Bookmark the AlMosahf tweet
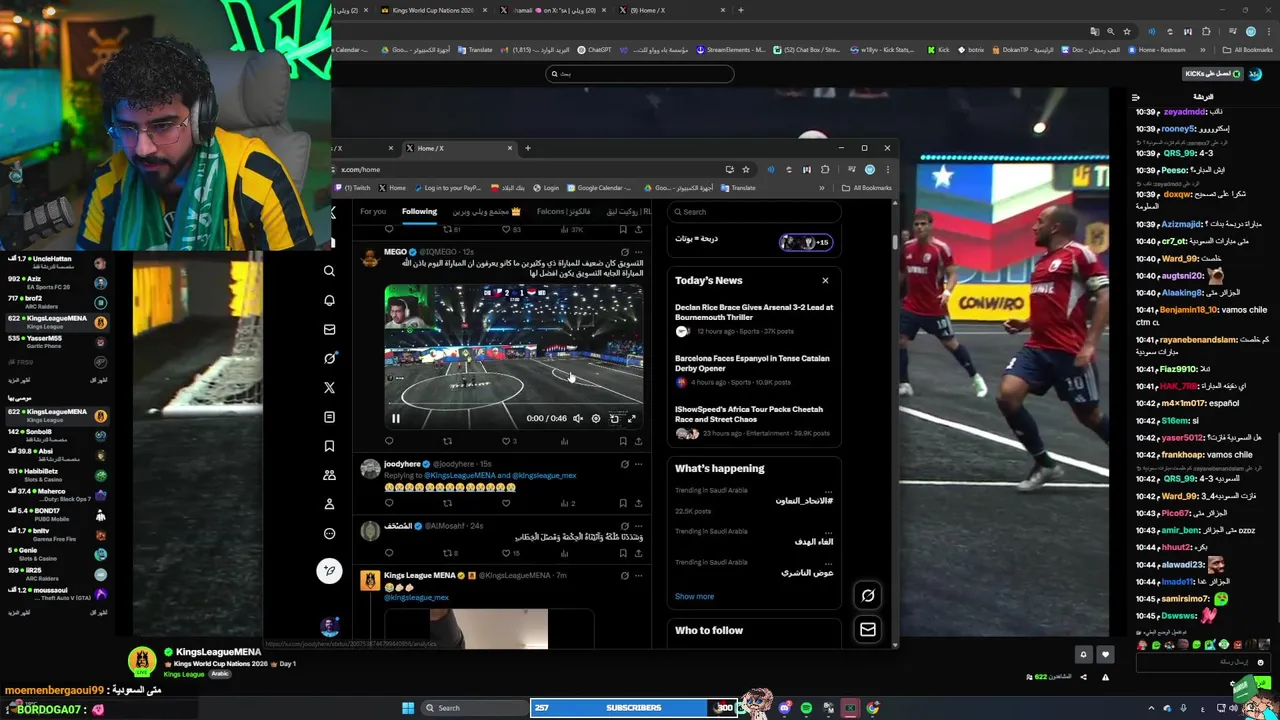This screenshot has width=1280, height=720. click(623, 553)
